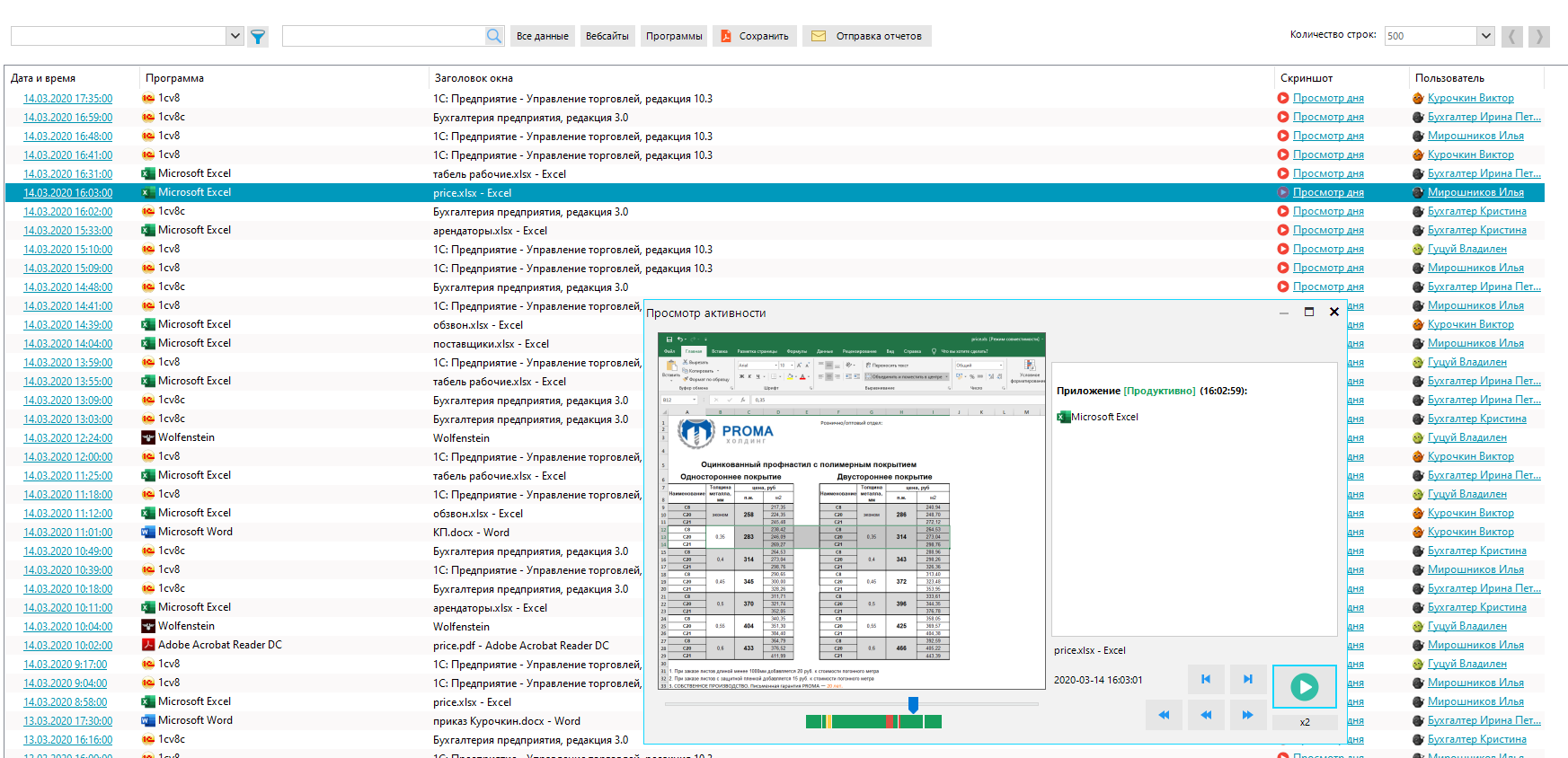
Task: Click red play icon in 15:10:00 row
Action: (x=1283, y=249)
